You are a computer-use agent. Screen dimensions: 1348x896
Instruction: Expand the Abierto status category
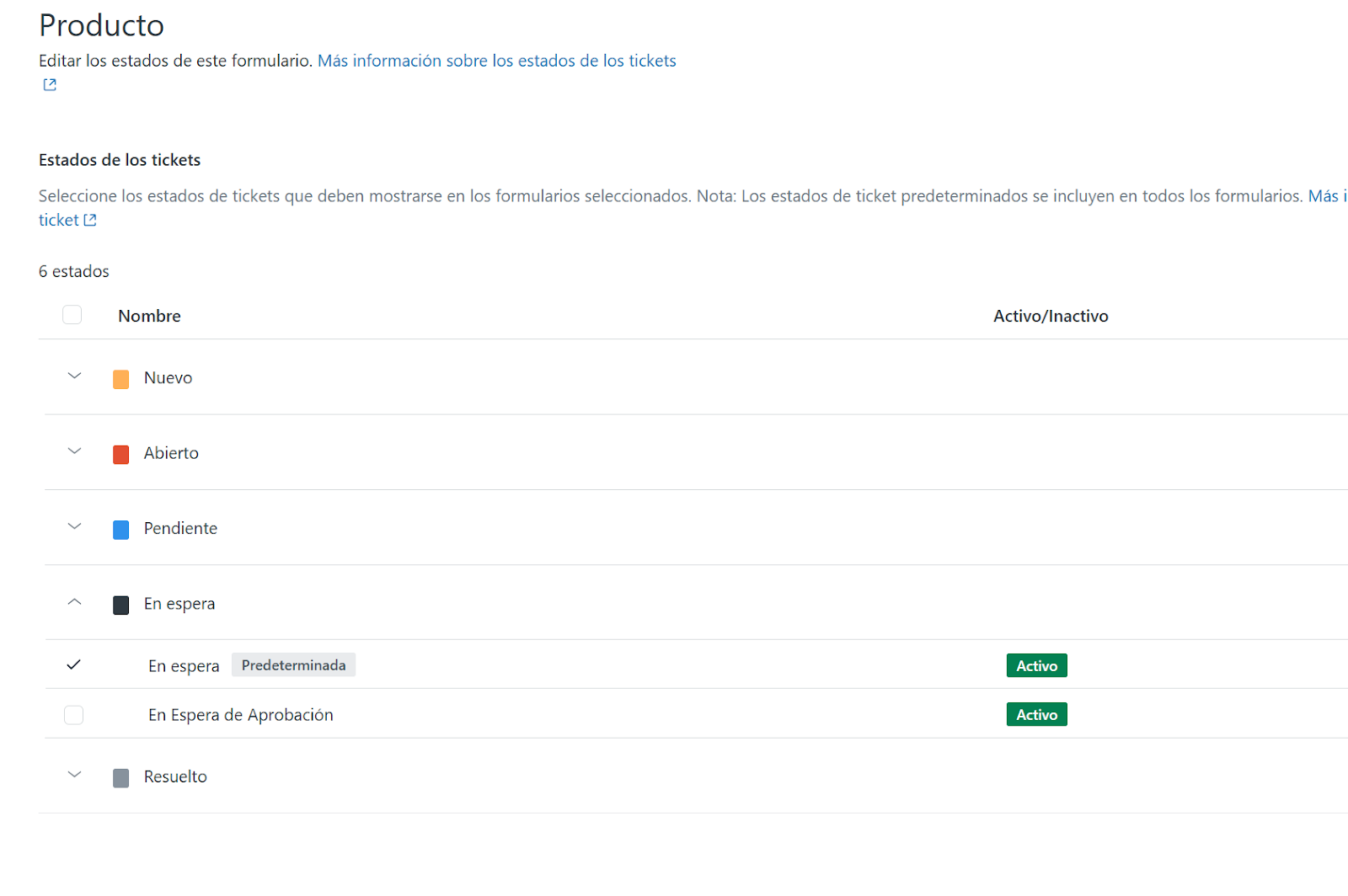click(x=74, y=451)
